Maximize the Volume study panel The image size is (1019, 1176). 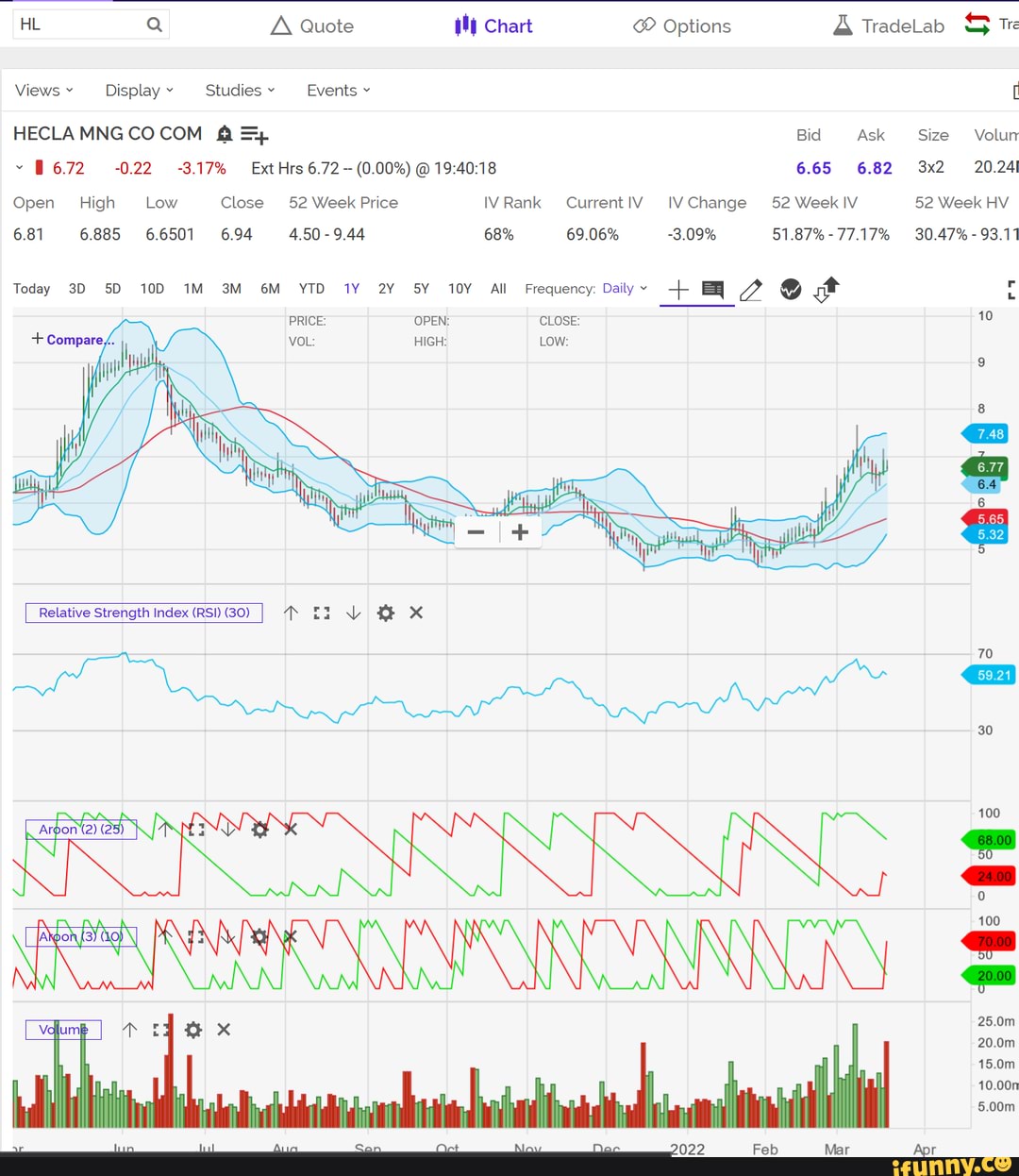click(x=162, y=1030)
